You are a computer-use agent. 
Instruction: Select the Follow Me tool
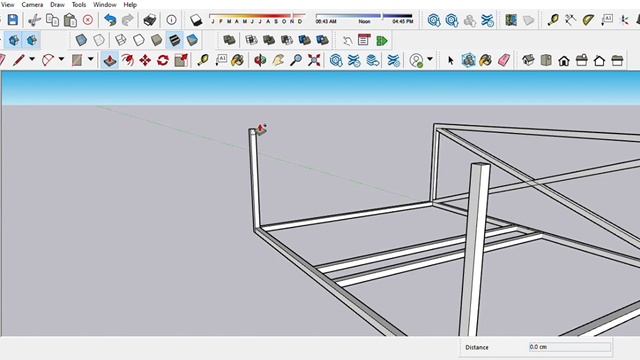(127, 60)
